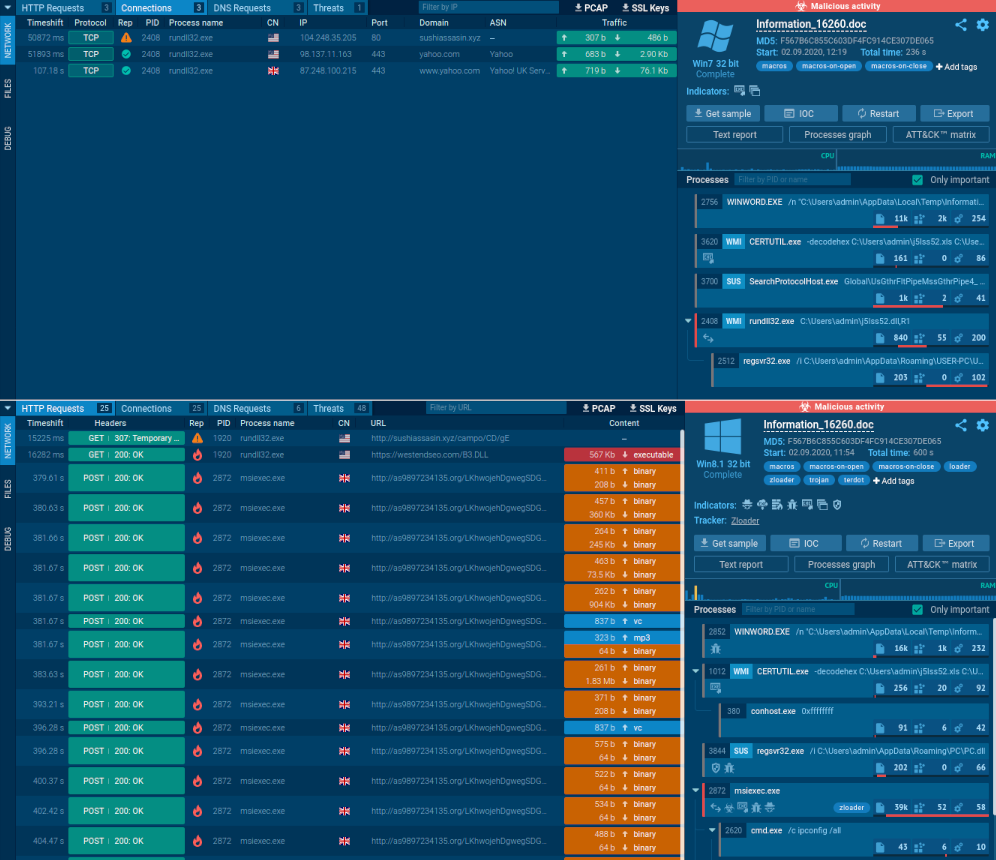Click the warning triangle for the sushiassasin.xyz connection
996x860 pixels.
126,37
